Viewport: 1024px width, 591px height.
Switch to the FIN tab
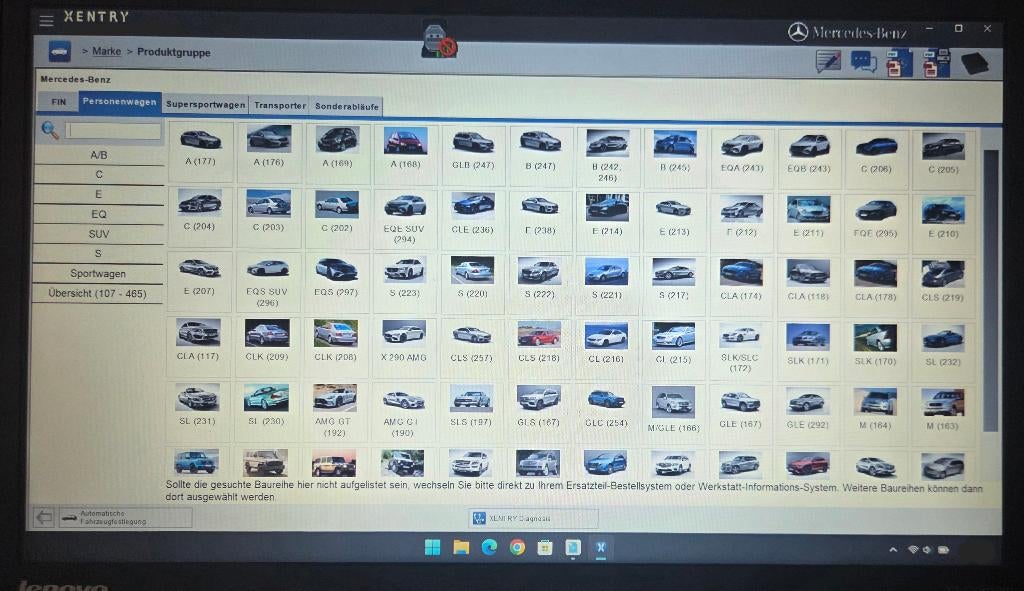[59, 102]
